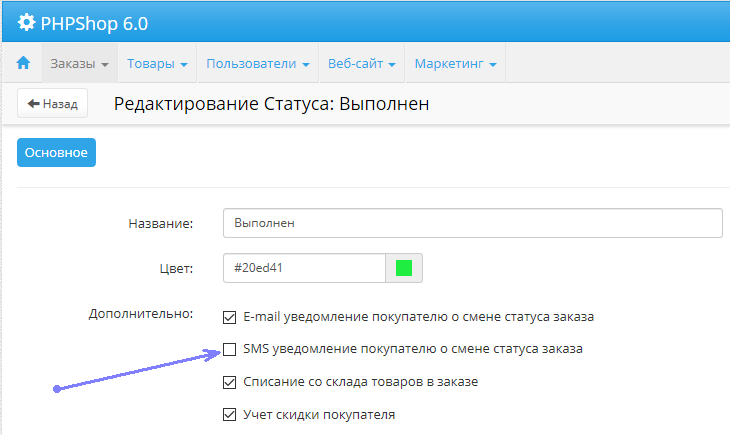Click the PHPShop 6.0 title text
The image size is (730, 435).
[95, 23]
